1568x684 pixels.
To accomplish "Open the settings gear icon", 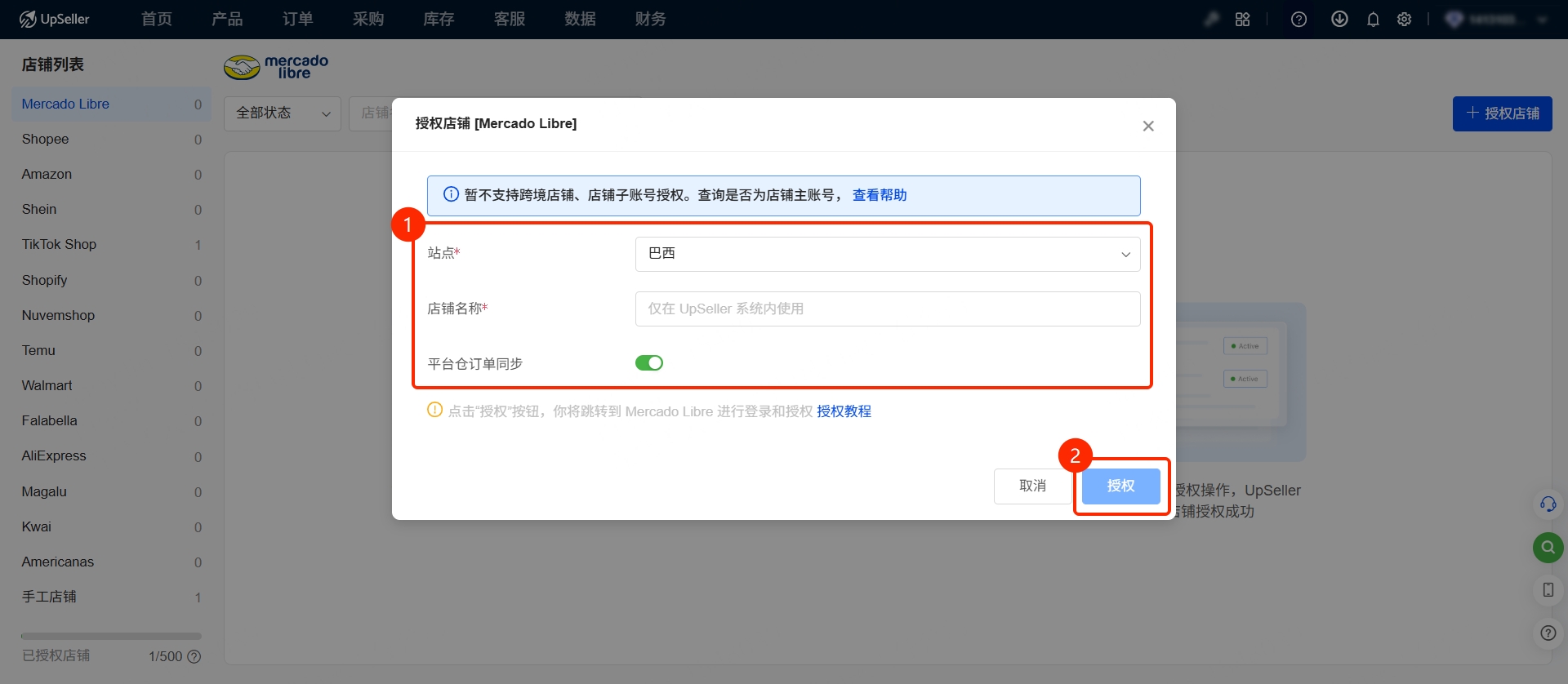I will tap(1404, 19).
